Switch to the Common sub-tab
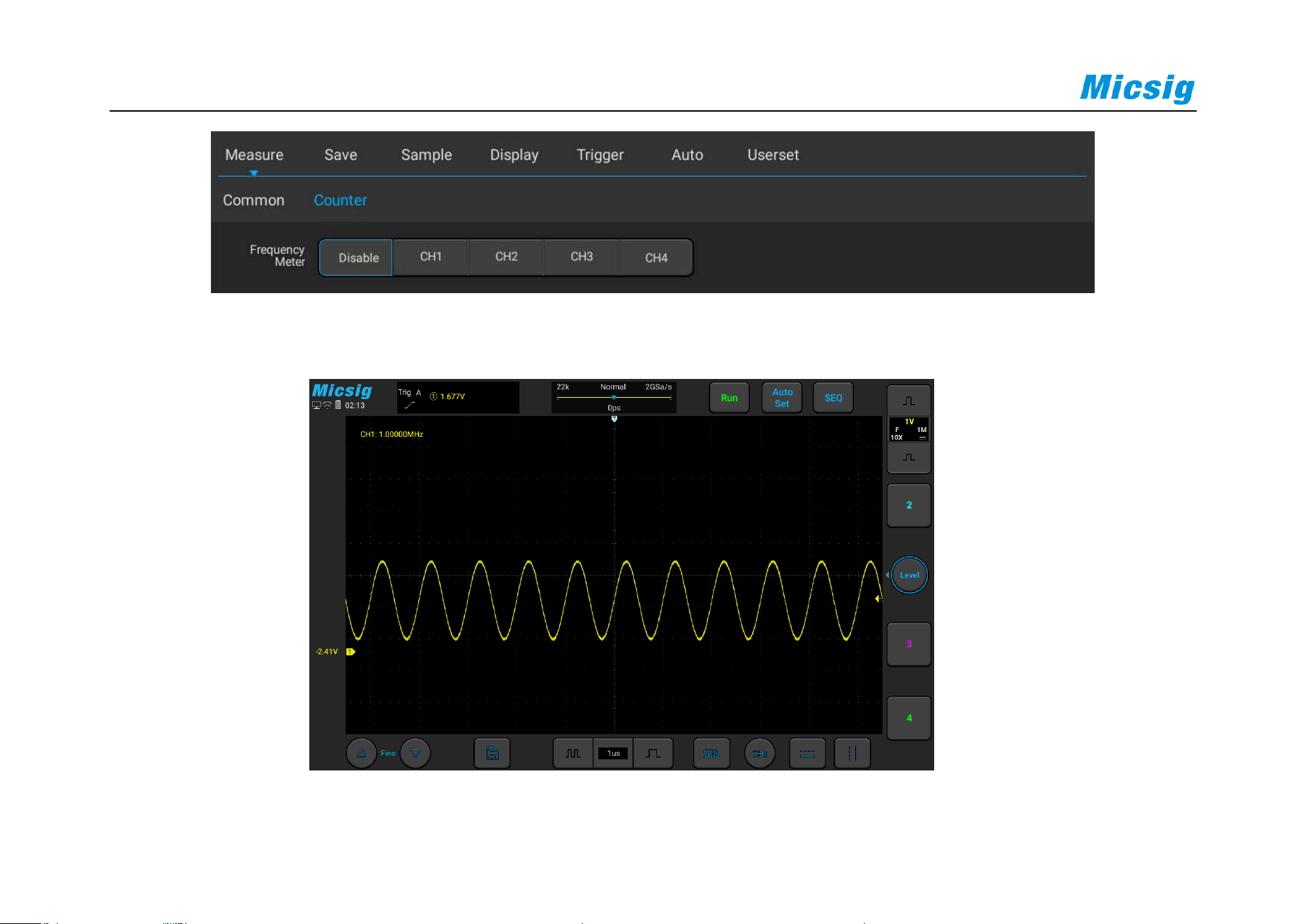This screenshot has height=924, width=1307. point(253,200)
